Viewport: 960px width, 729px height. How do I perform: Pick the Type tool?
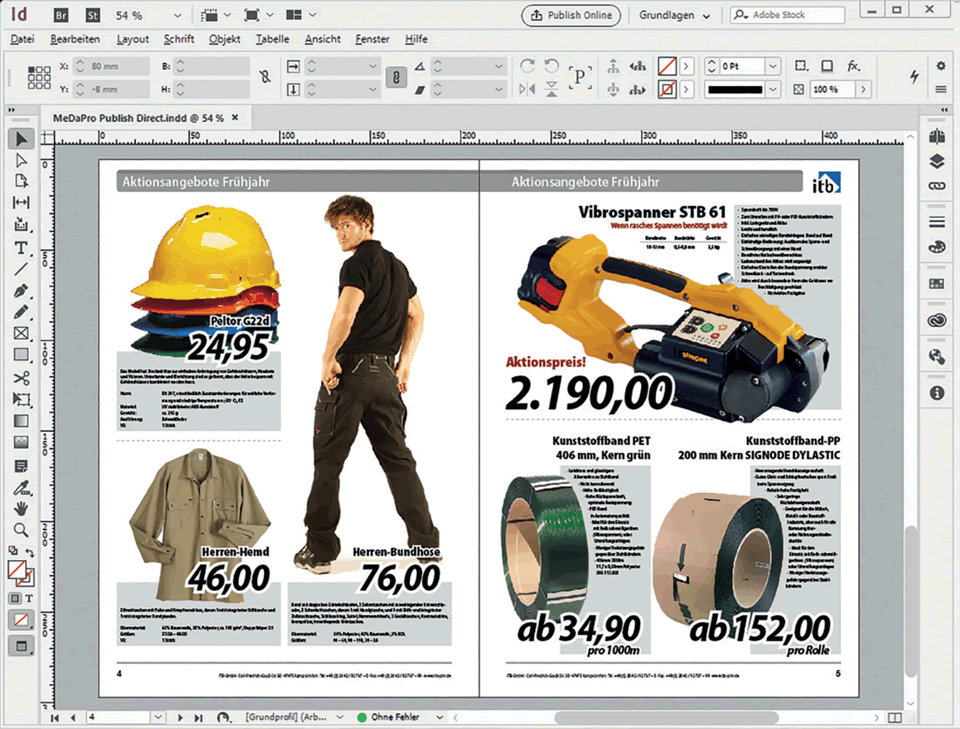tap(21, 247)
